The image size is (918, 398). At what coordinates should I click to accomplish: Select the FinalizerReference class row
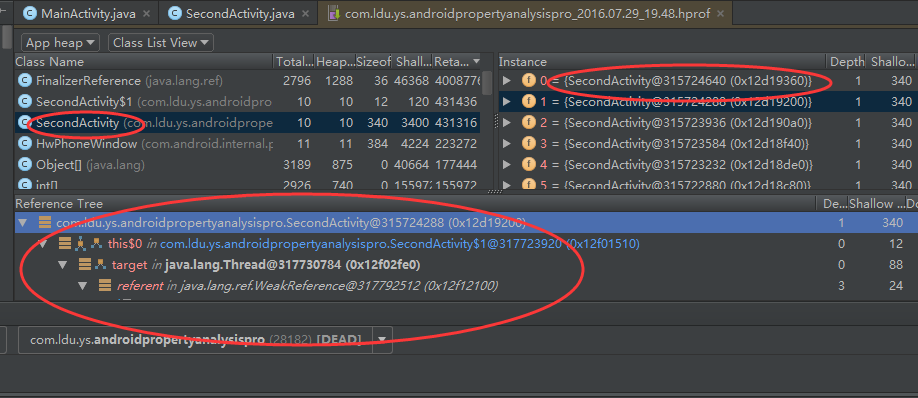click(247, 81)
